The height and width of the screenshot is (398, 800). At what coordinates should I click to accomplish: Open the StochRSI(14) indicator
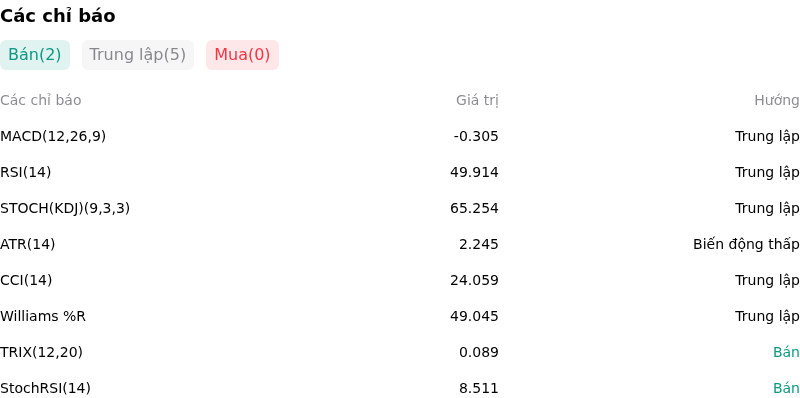[45, 388]
